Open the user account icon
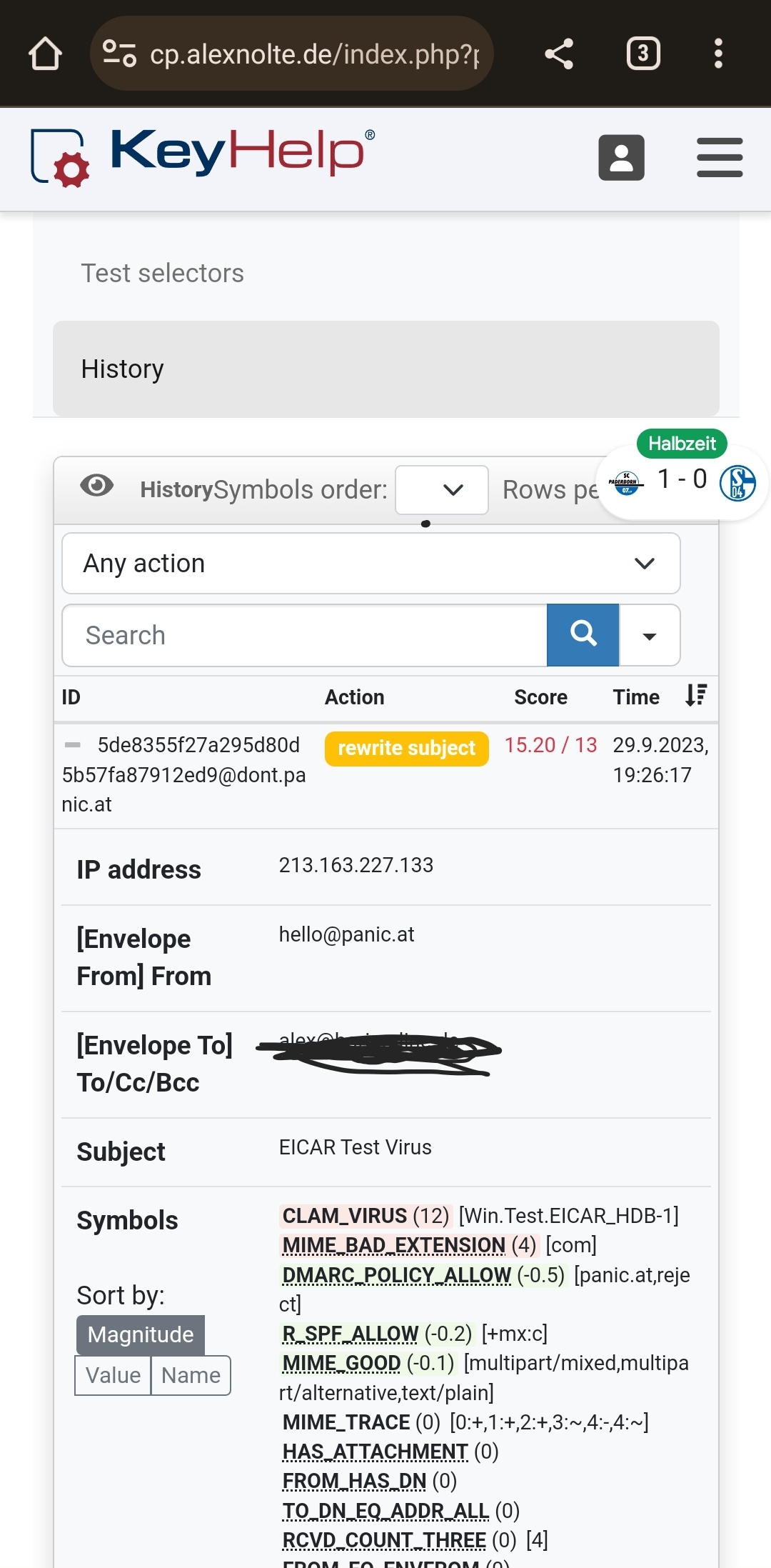 pos(621,157)
